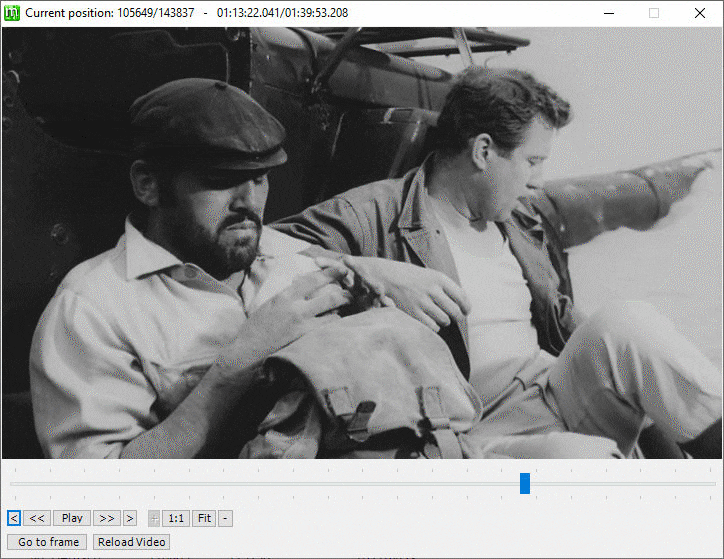Close the video preview window
Viewport: 724px width, 559px height.
[x=700, y=13]
